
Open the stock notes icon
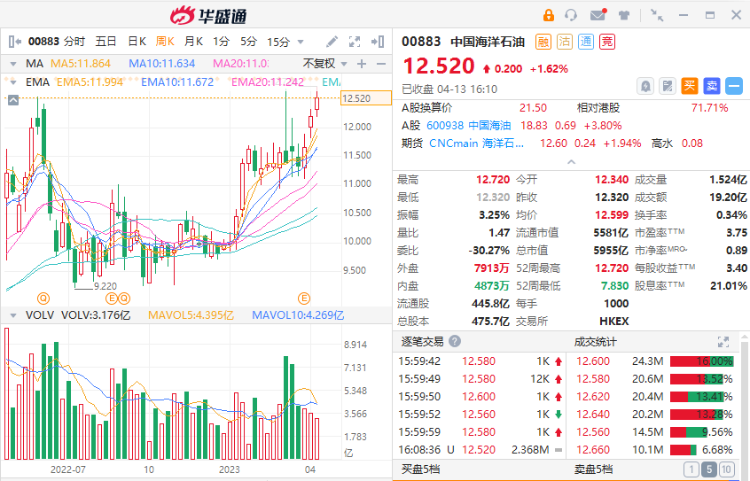[667, 87]
